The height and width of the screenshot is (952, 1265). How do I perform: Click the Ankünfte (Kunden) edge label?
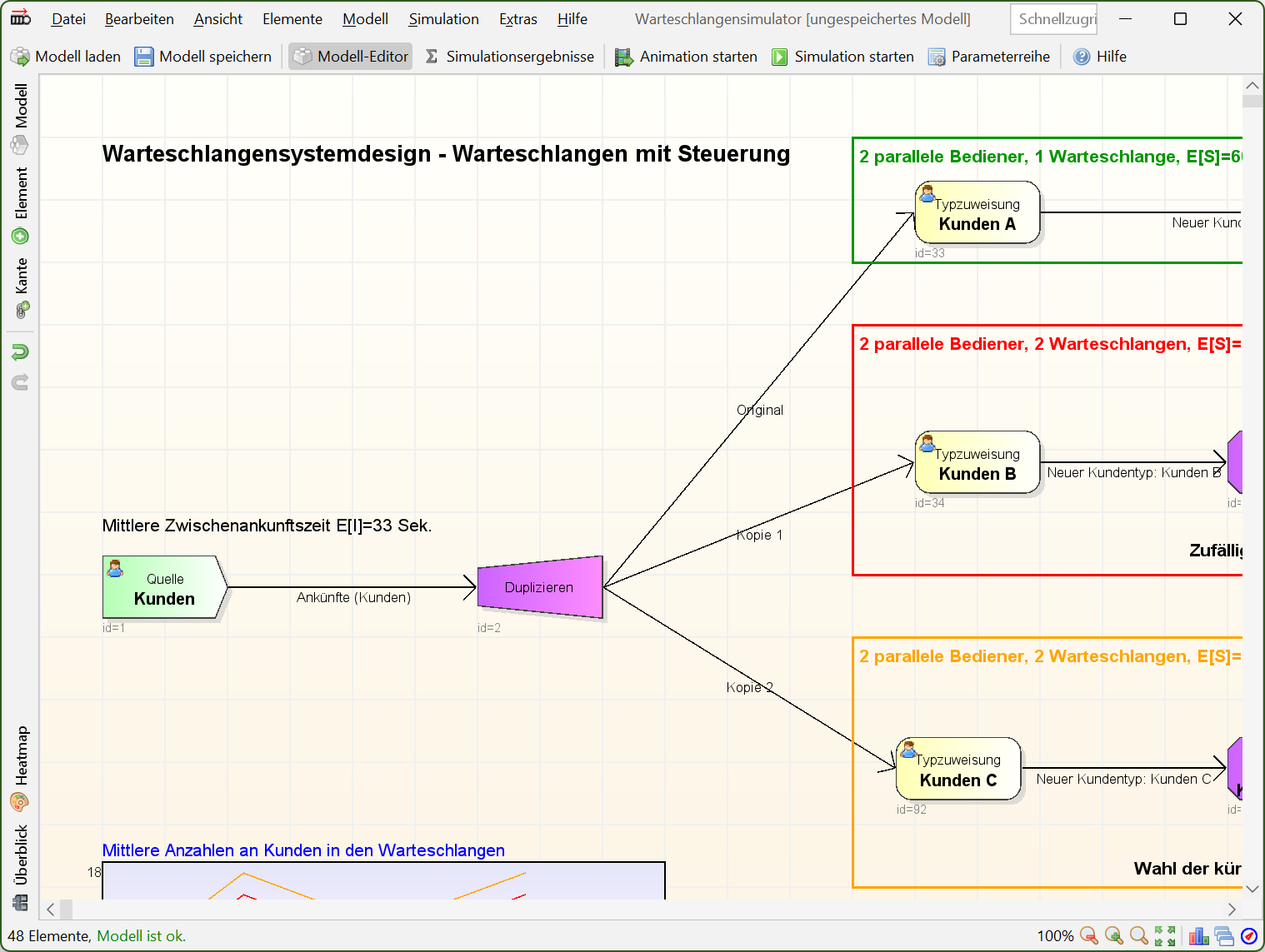[353, 597]
